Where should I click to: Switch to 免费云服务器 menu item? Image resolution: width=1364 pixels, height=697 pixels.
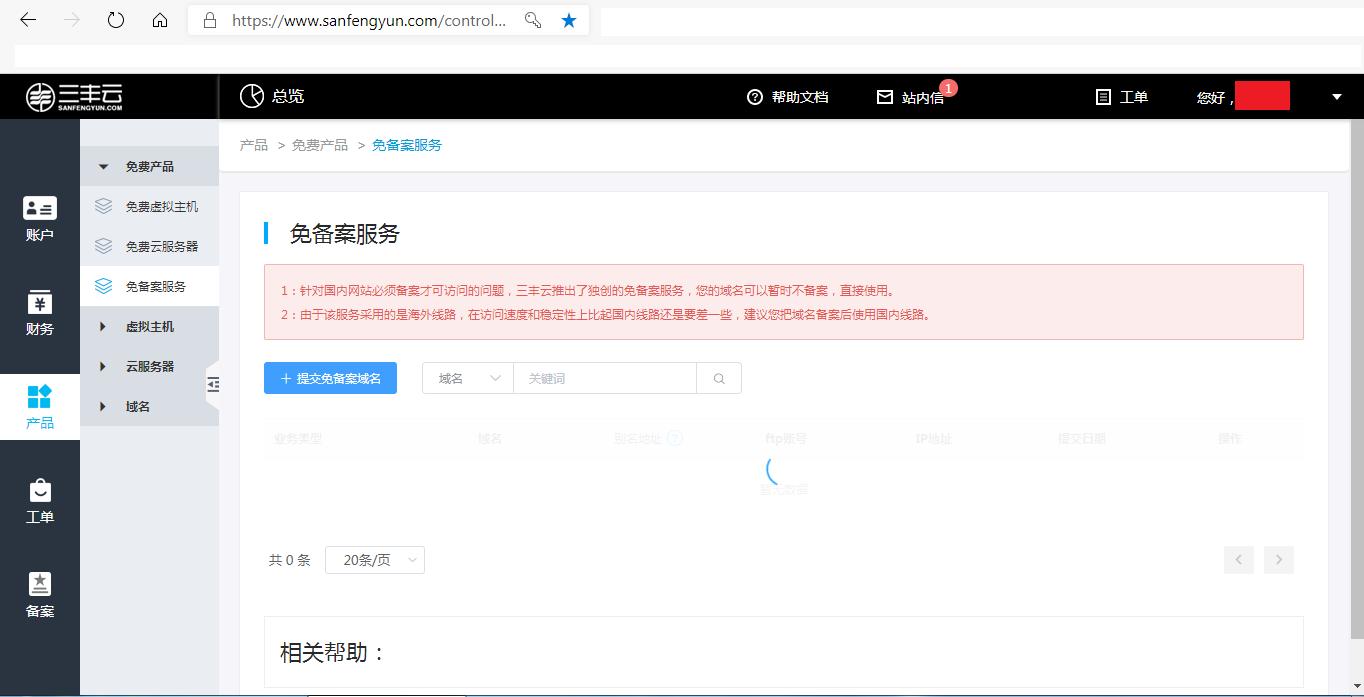[160, 246]
